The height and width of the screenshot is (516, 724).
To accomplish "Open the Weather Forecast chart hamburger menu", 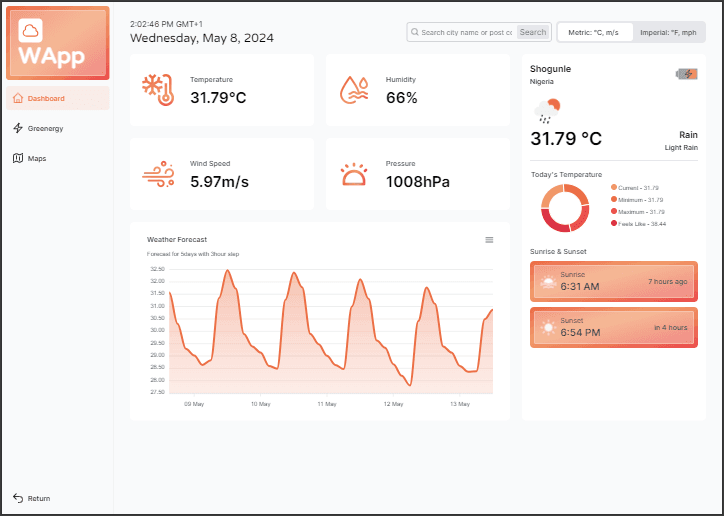I will (x=489, y=239).
